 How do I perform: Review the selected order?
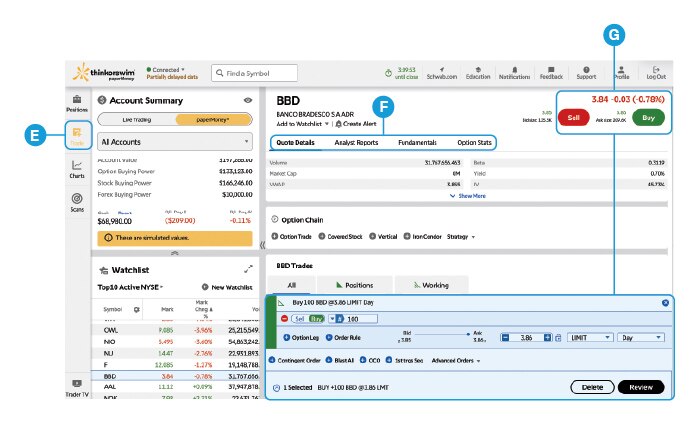(641, 387)
